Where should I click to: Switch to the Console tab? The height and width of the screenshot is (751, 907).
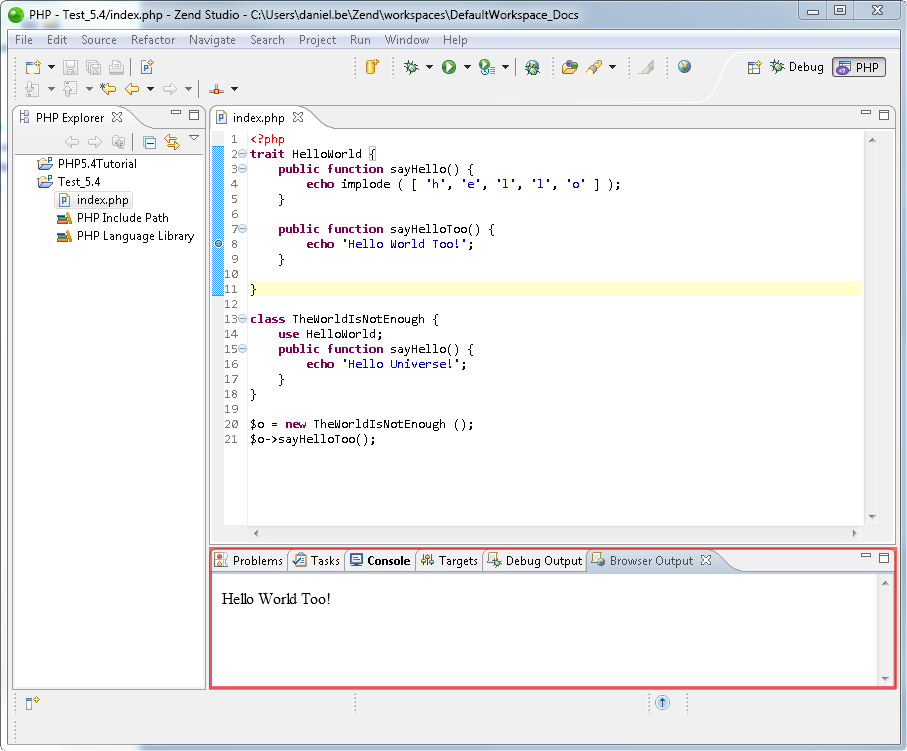tap(381, 561)
